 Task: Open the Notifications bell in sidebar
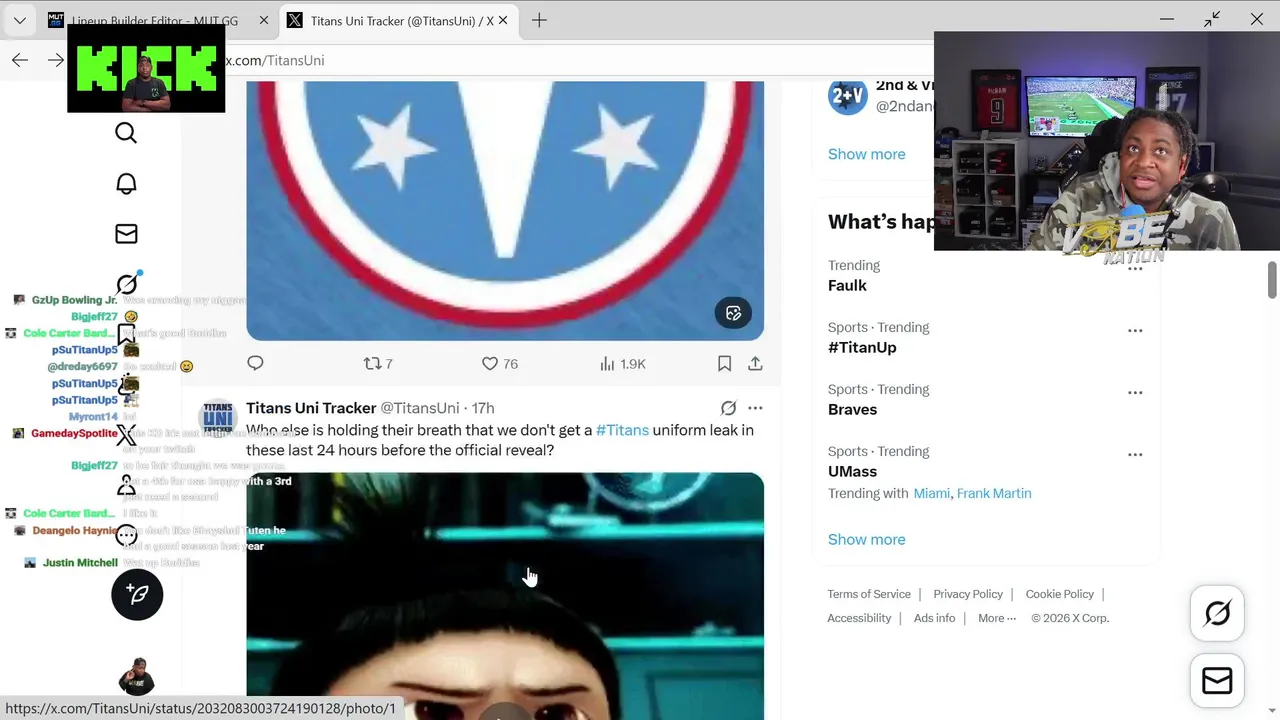coord(126,184)
